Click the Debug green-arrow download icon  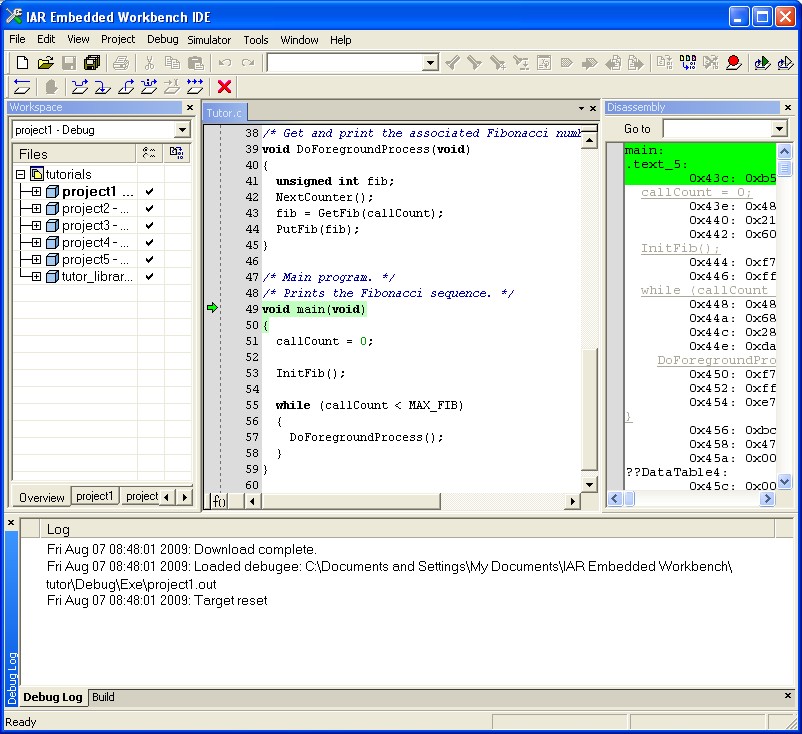(762, 63)
